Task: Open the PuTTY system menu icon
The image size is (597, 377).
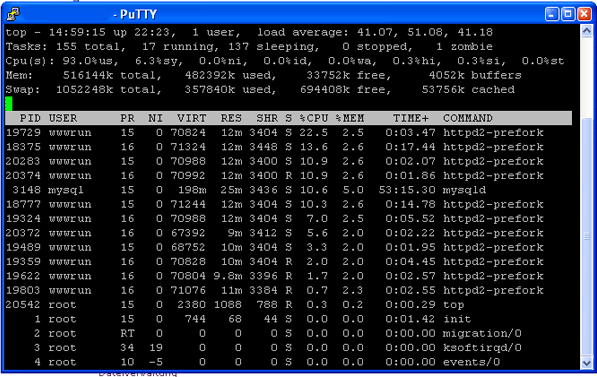Action: coord(13,14)
